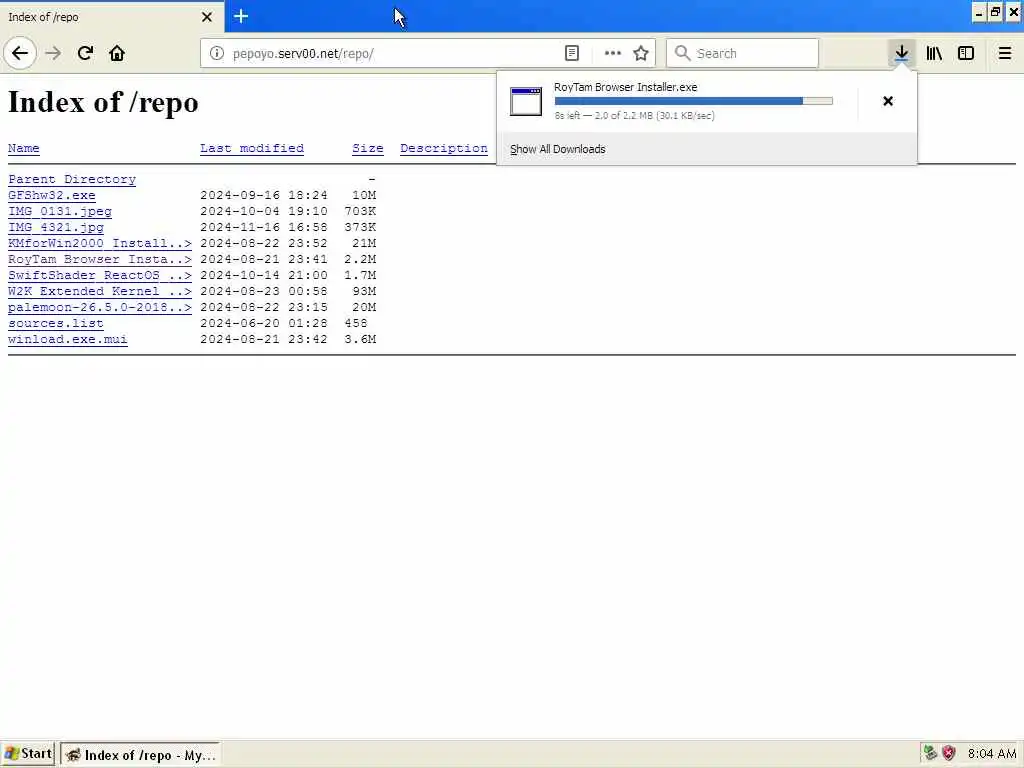Click the network tray icon
1024x768 pixels.
pyautogui.click(x=930, y=753)
